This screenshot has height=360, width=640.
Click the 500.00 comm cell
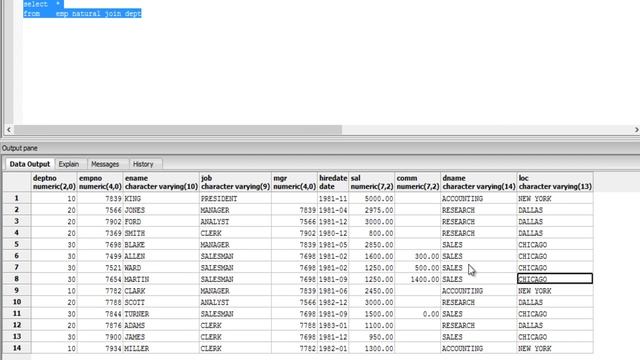pyautogui.click(x=418, y=268)
